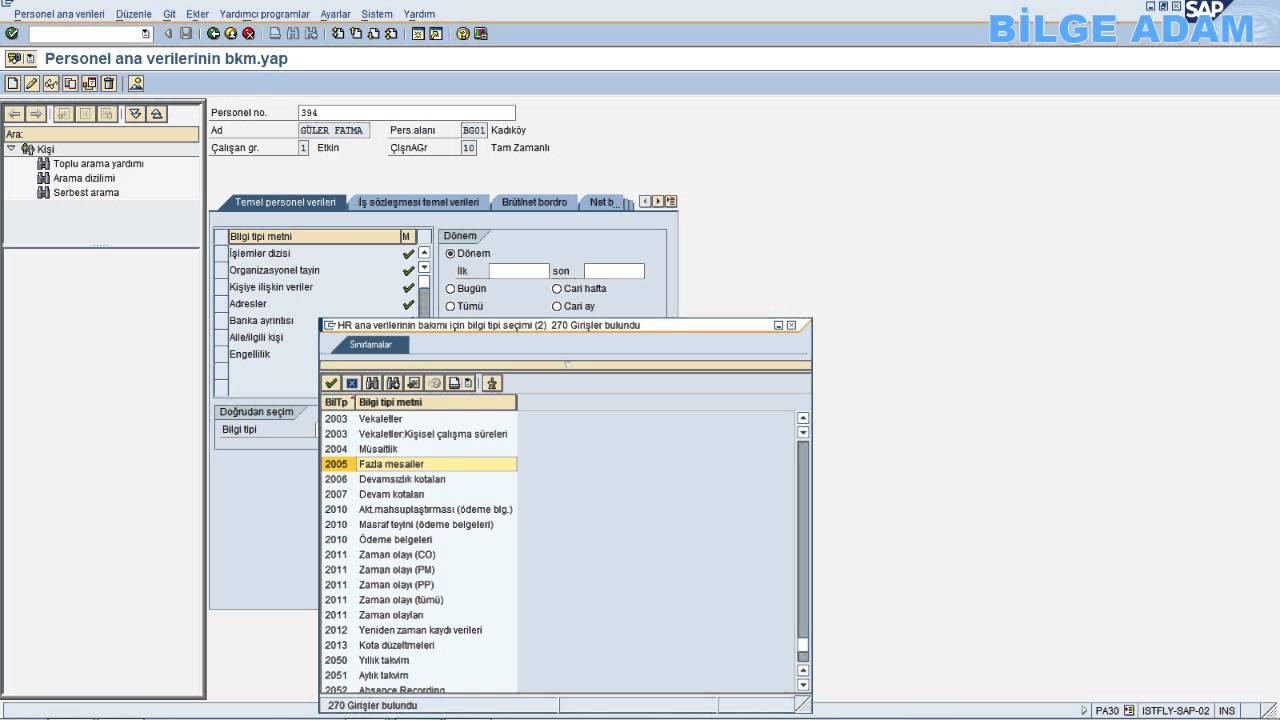Click the tab strip scroll right arrow

pyautogui.click(x=658, y=202)
